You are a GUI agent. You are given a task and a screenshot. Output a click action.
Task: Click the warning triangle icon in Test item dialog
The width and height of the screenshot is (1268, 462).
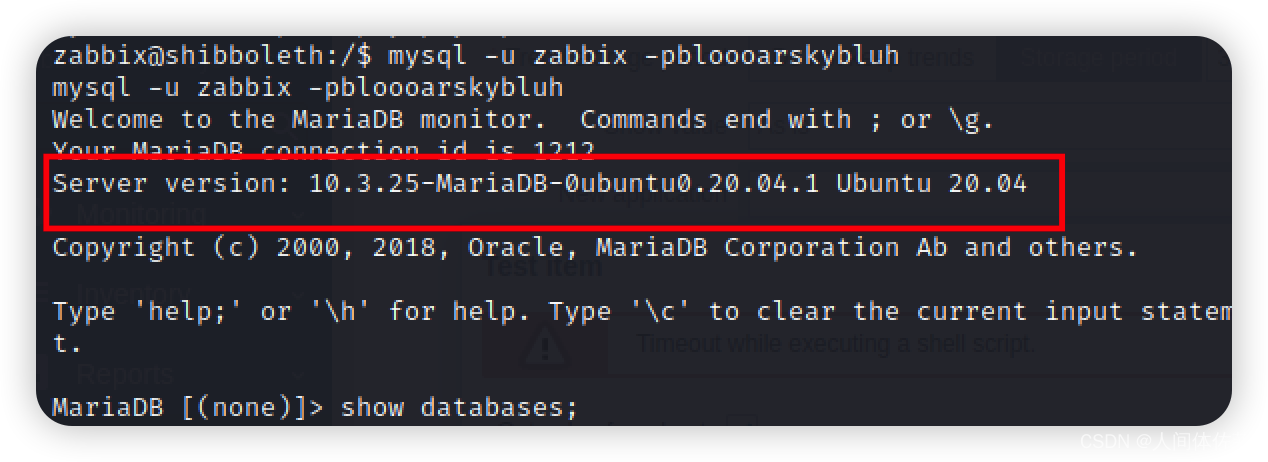pyautogui.click(x=544, y=346)
